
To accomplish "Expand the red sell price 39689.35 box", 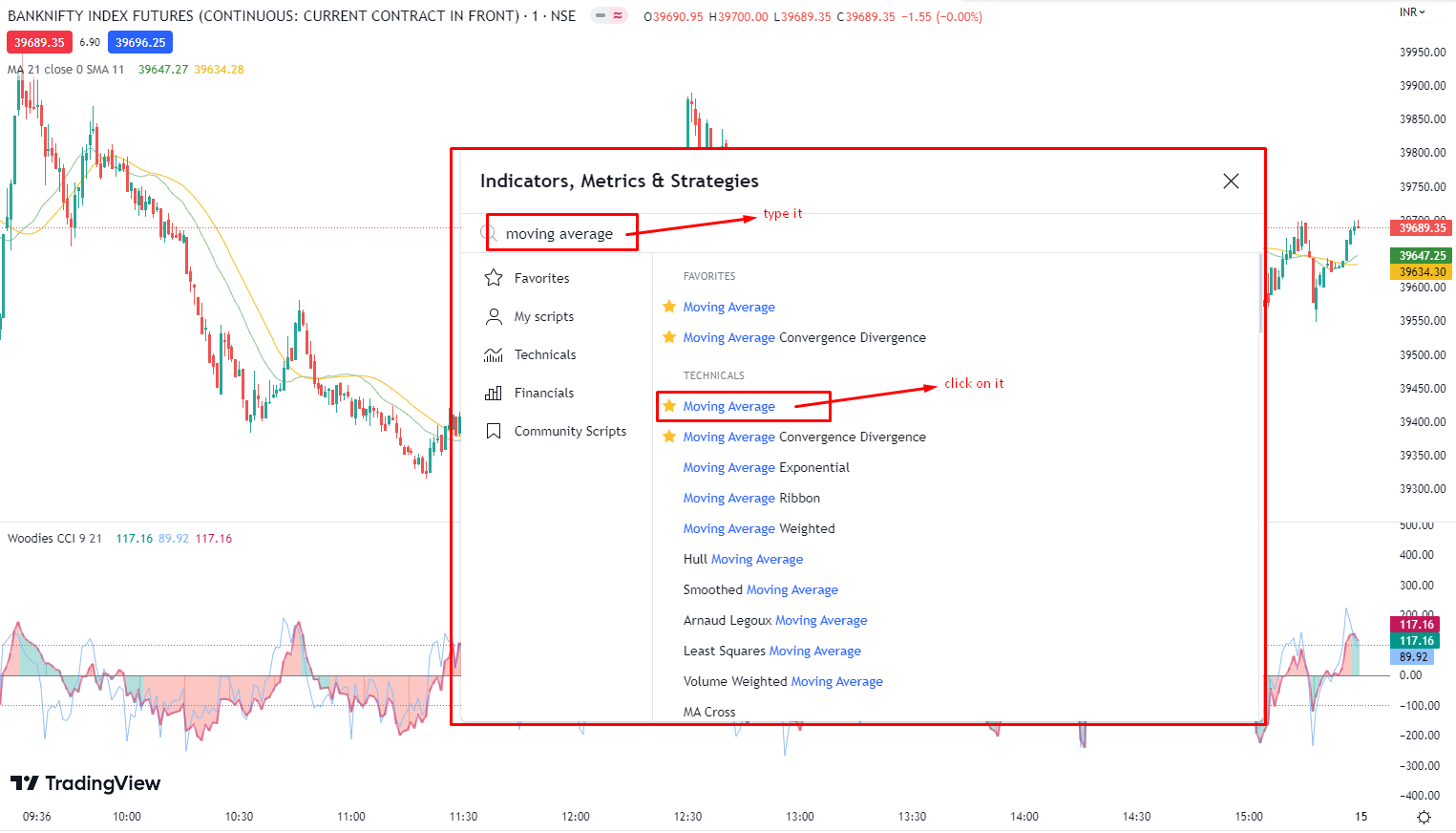I will click(x=39, y=42).
